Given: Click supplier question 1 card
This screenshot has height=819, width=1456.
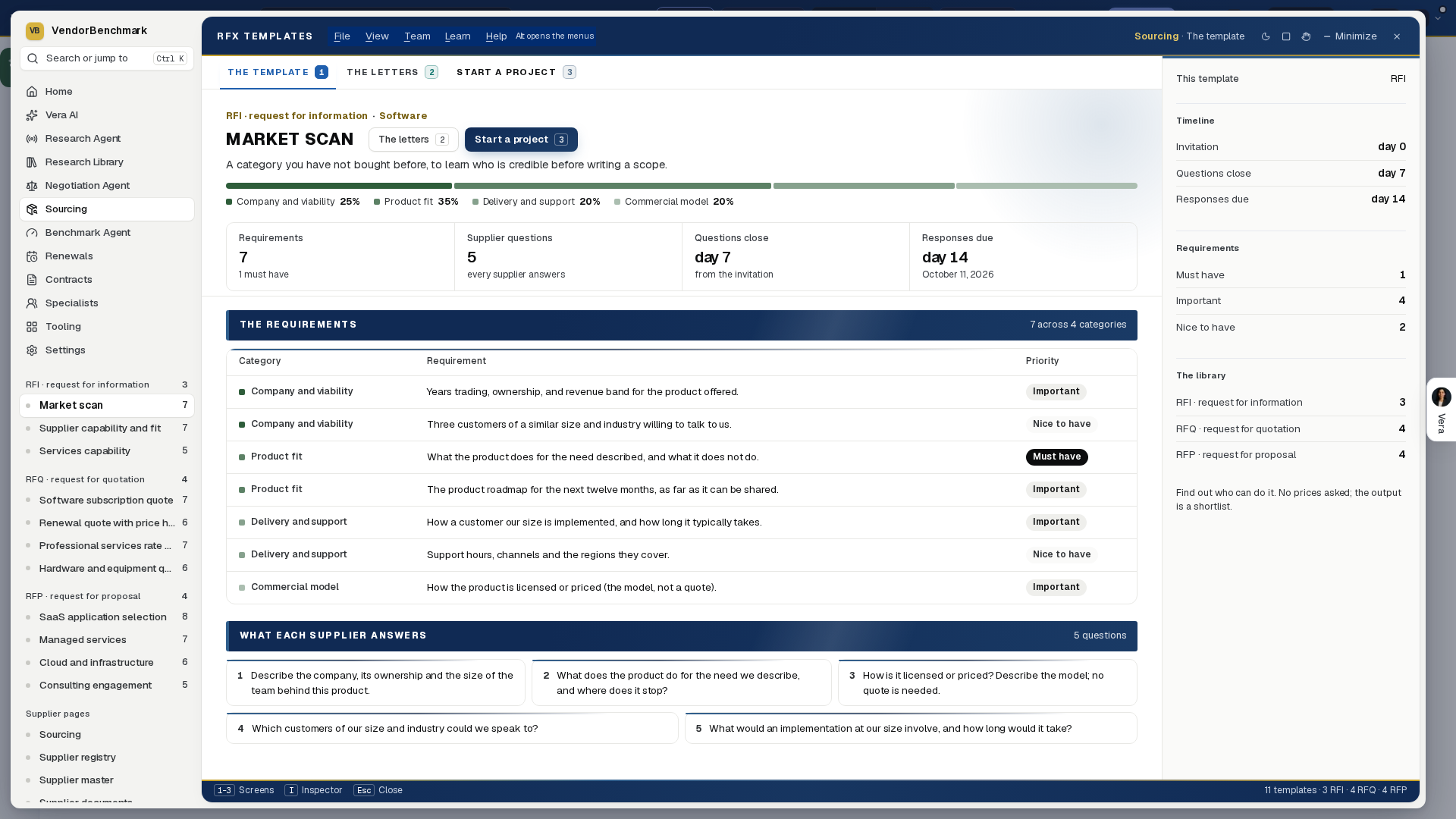Looking at the screenshot, I should point(375,682).
